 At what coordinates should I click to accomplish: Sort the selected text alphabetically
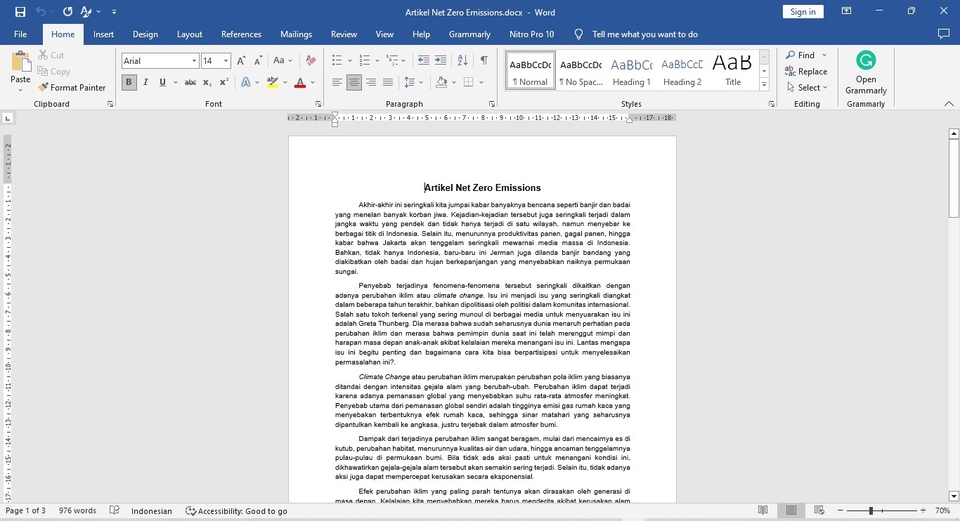(x=462, y=60)
